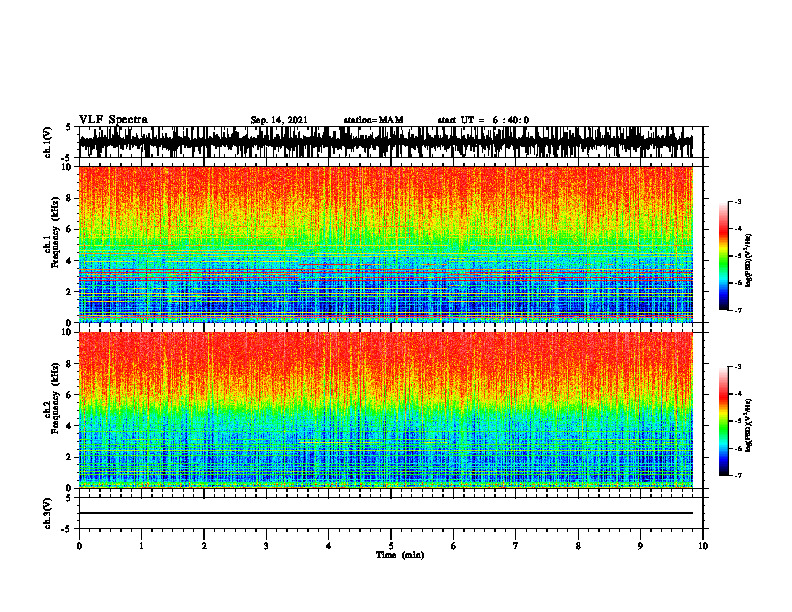The image size is (792, 612).
Task: Select the date label "Sep. 14, 2021"
Action: 279,120
